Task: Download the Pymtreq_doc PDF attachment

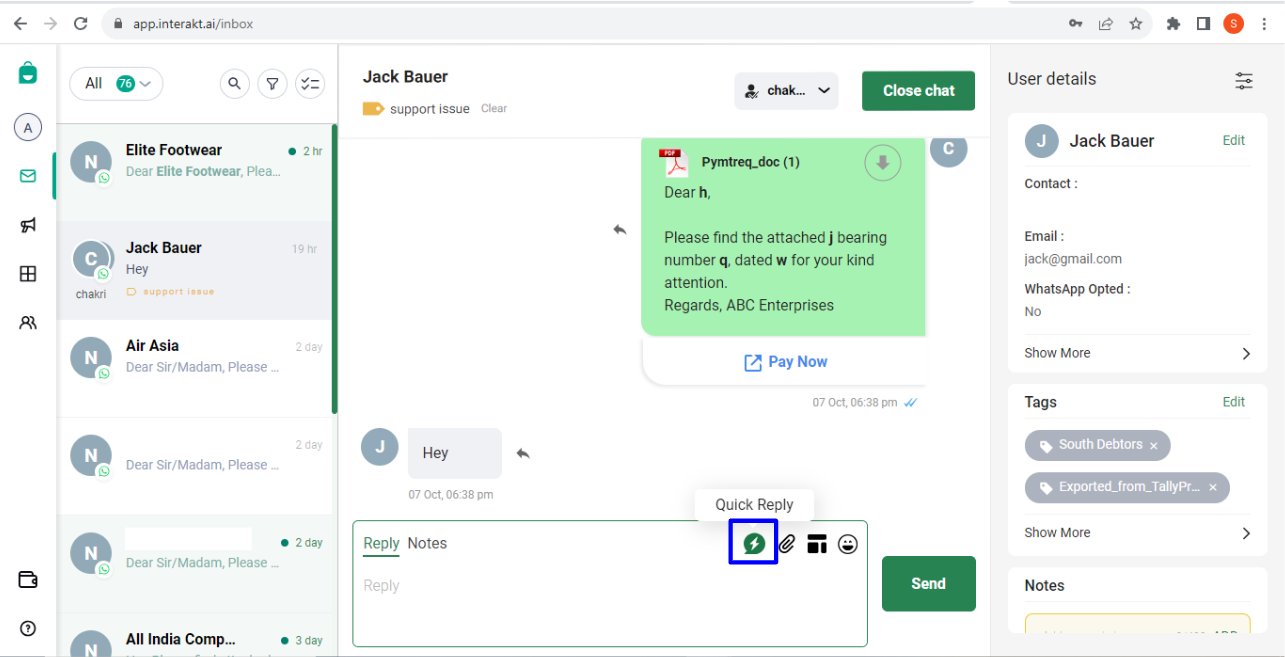Action: pyautogui.click(x=882, y=162)
